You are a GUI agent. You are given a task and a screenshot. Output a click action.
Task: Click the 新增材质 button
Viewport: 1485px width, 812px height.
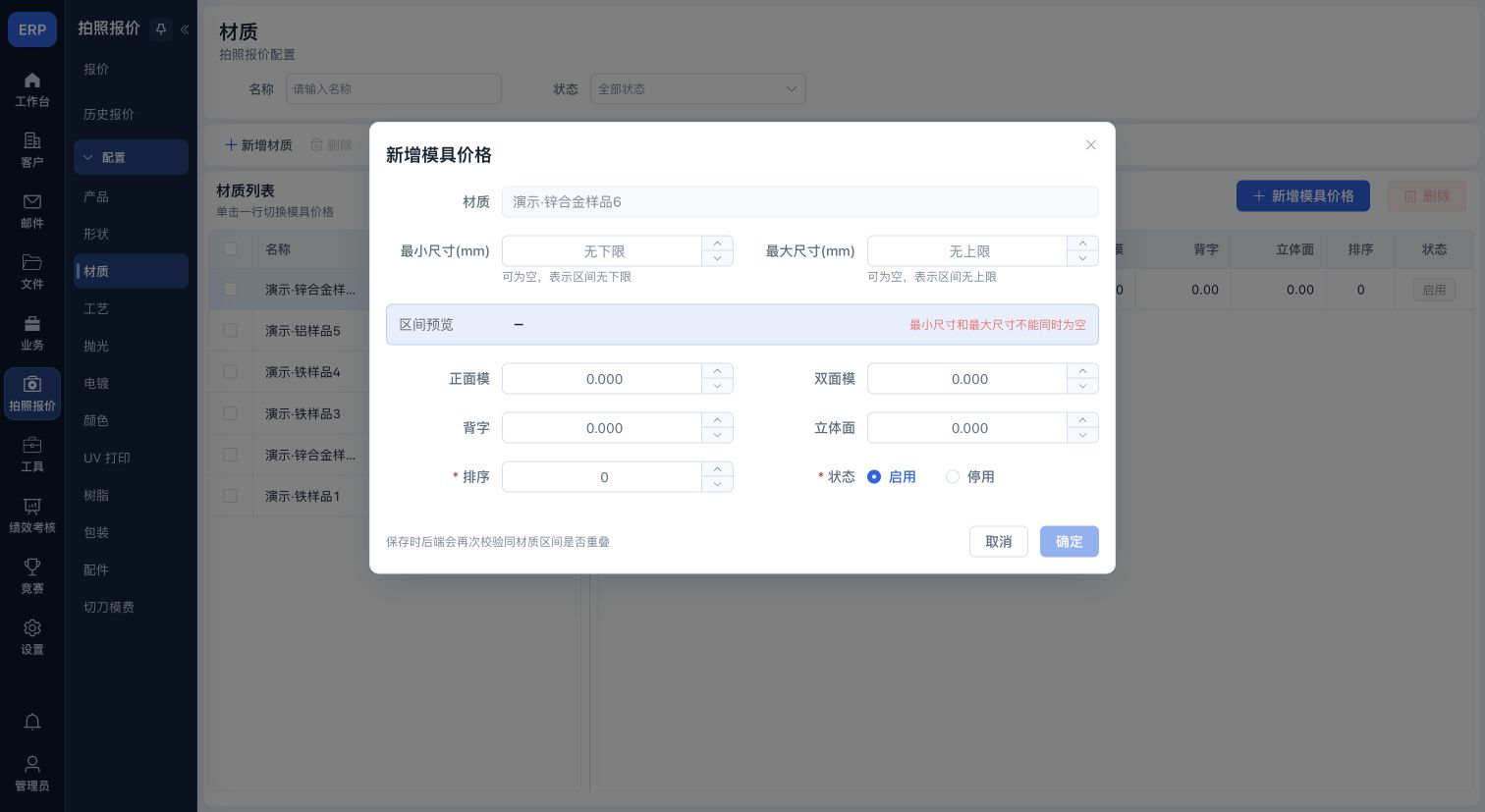[259, 145]
